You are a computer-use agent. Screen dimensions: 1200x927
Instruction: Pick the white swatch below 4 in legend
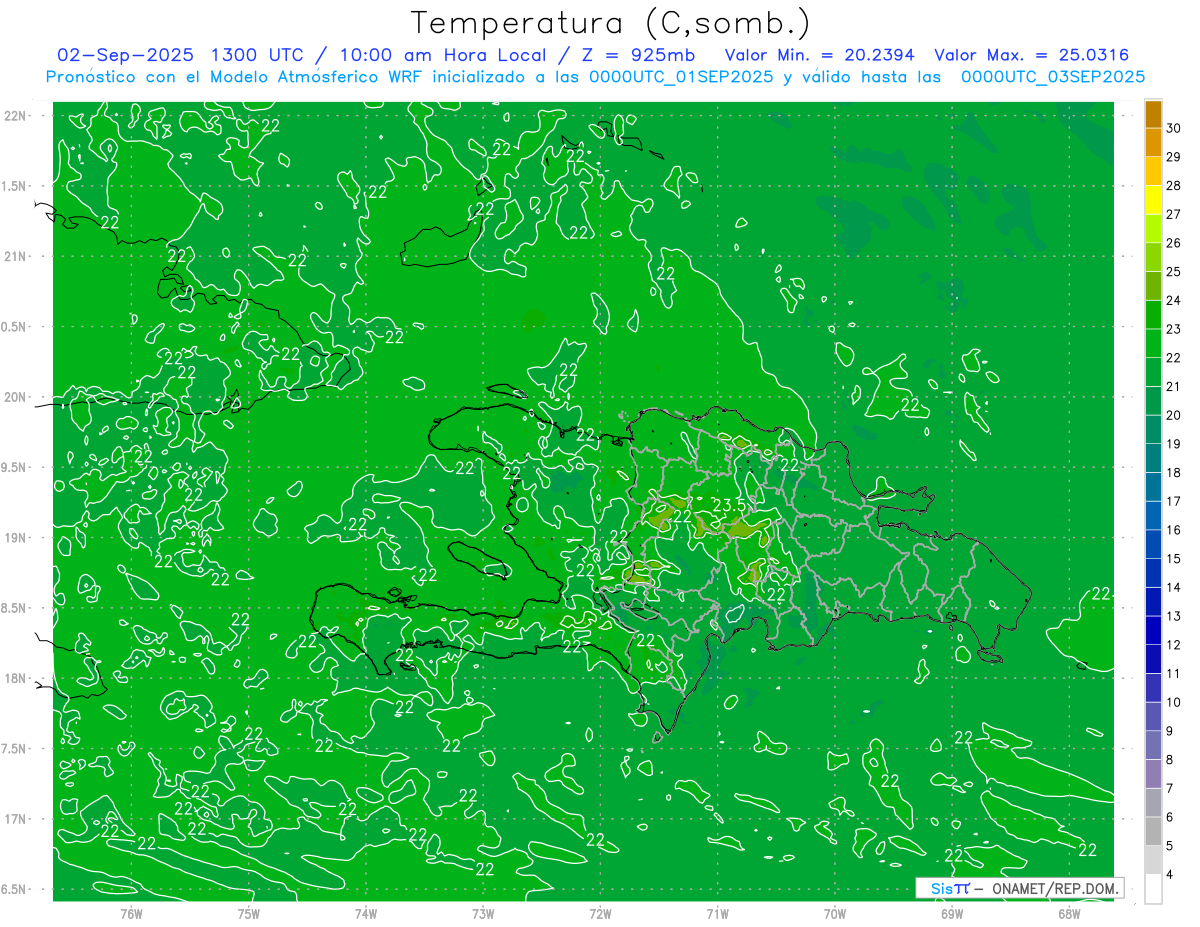click(1153, 889)
